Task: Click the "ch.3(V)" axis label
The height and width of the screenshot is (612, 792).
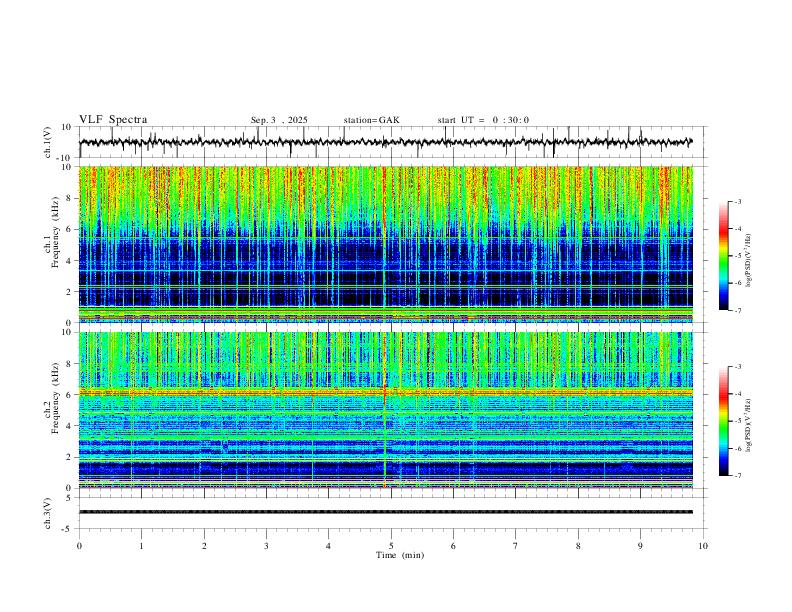Action: [x=48, y=514]
